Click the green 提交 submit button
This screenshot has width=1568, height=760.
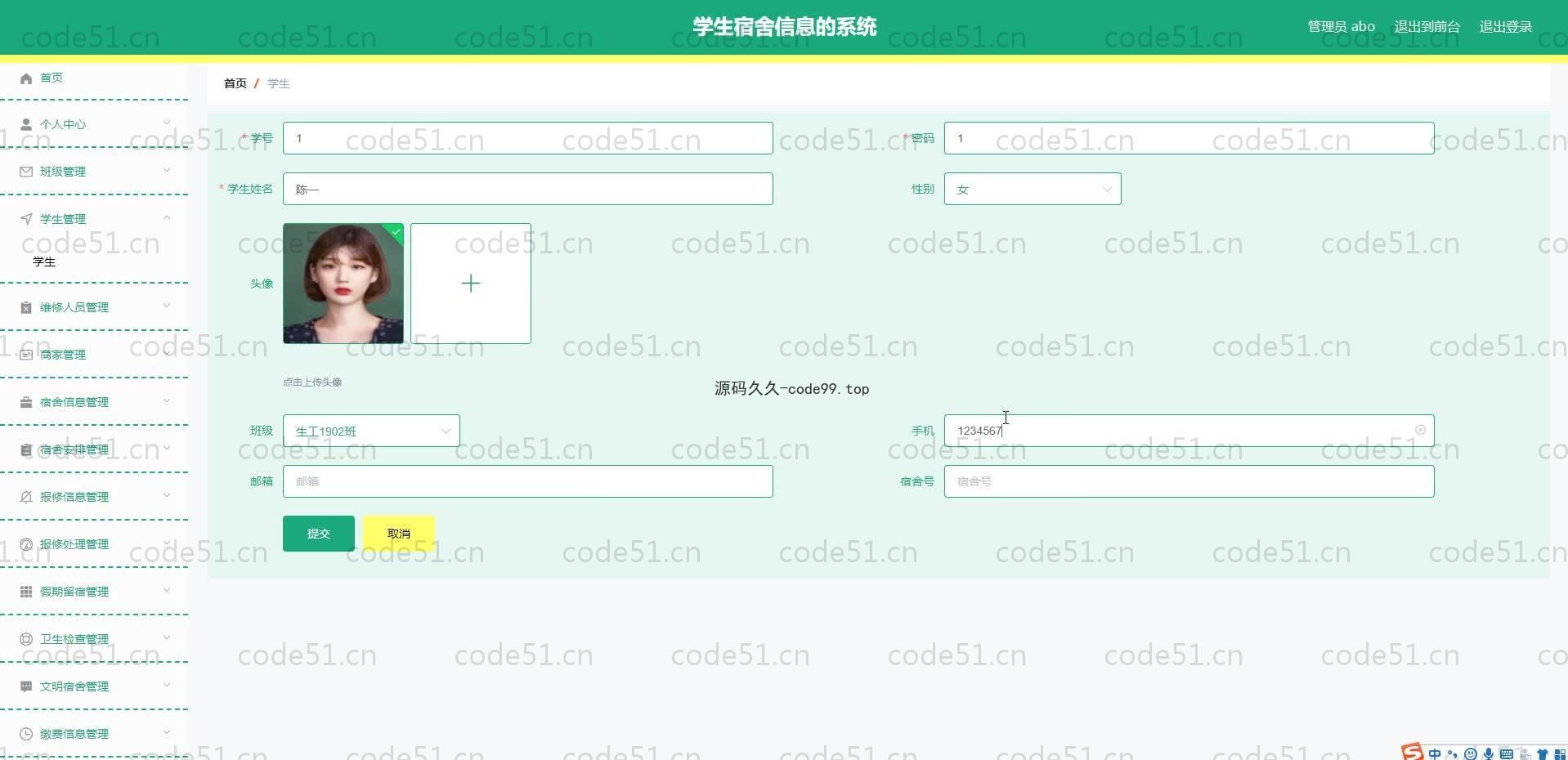coord(319,534)
